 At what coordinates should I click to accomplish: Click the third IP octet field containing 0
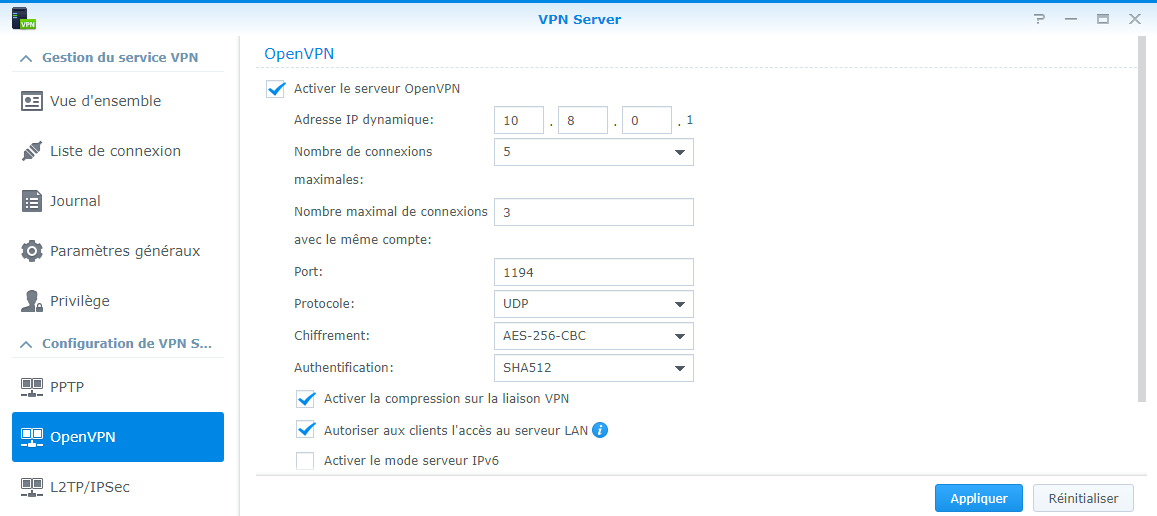tap(647, 120)
